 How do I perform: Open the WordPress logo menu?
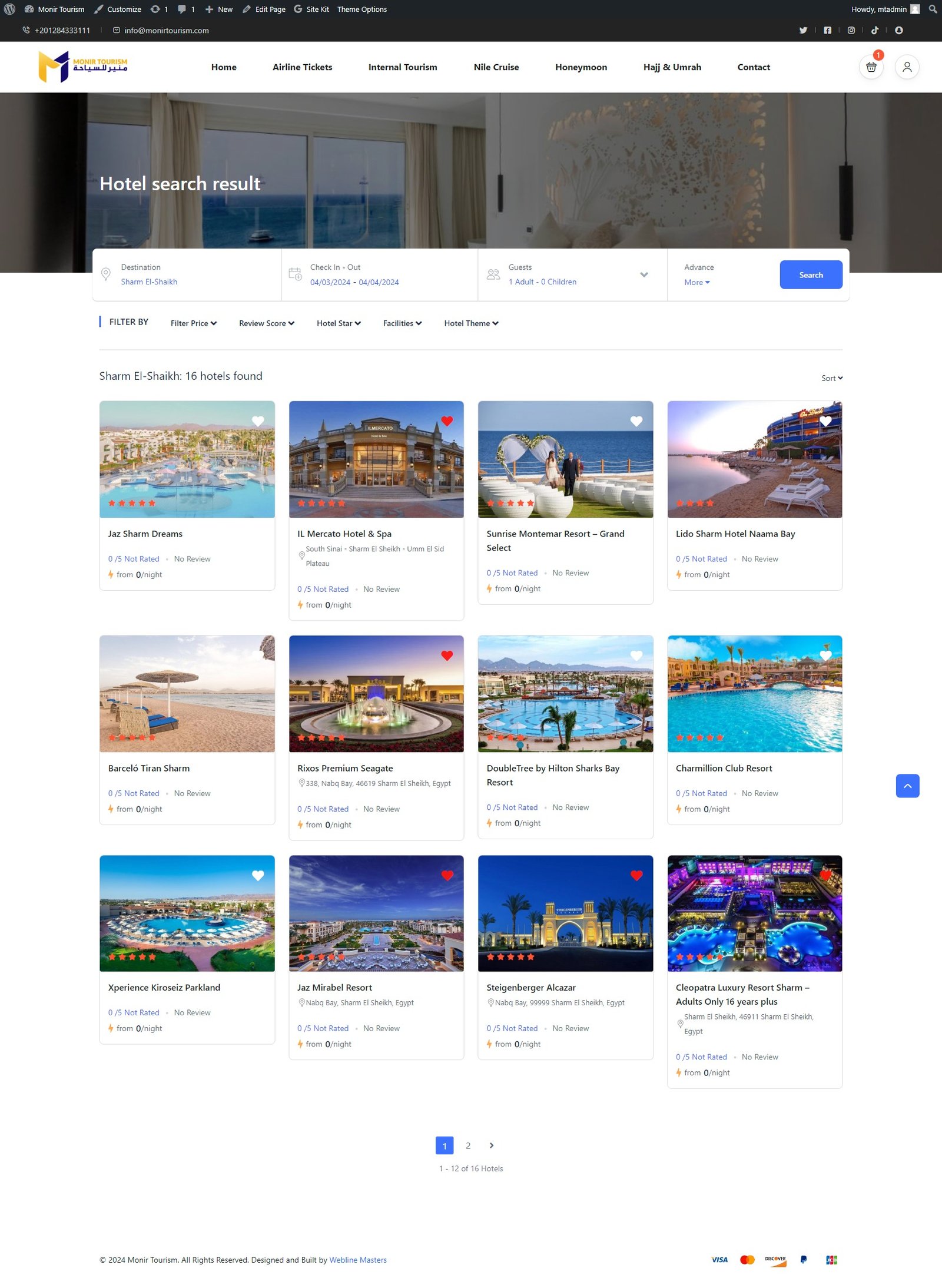point(9,9)
